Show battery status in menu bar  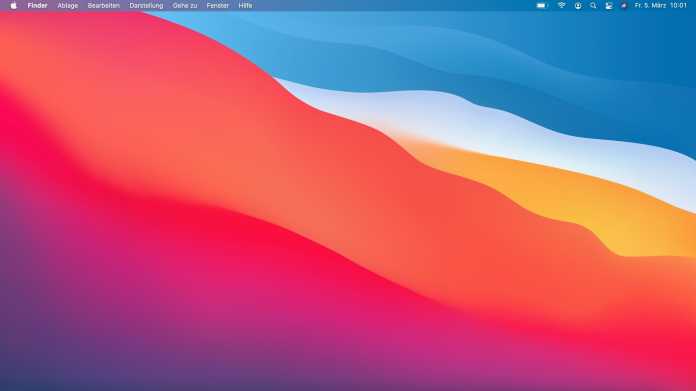tap(542, 6)
